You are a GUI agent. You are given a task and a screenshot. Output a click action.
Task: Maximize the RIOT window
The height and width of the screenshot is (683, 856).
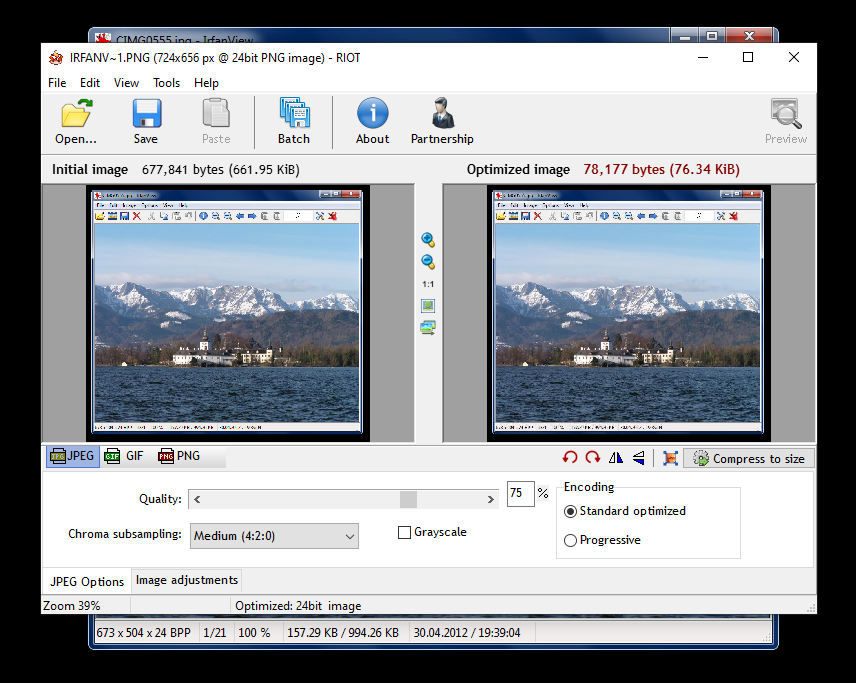[748, 57]
